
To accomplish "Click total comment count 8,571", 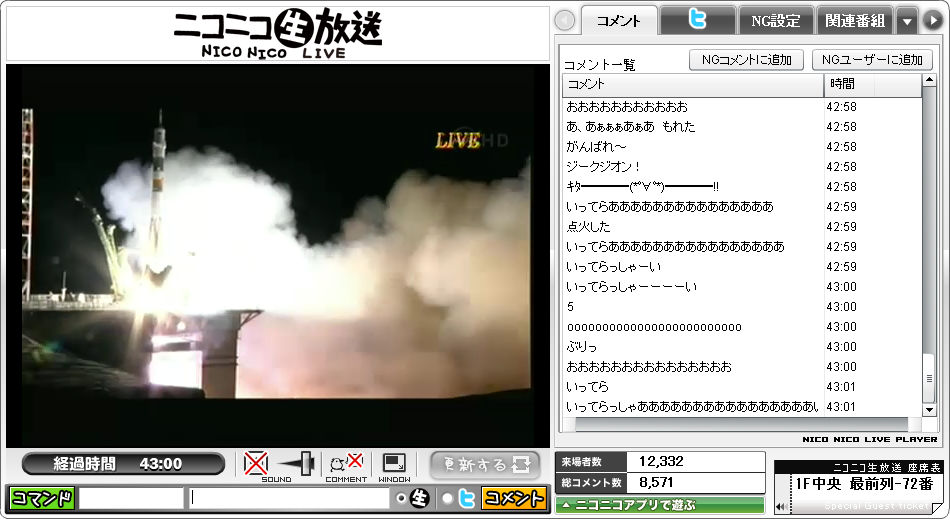I will (x=656, y=482).
